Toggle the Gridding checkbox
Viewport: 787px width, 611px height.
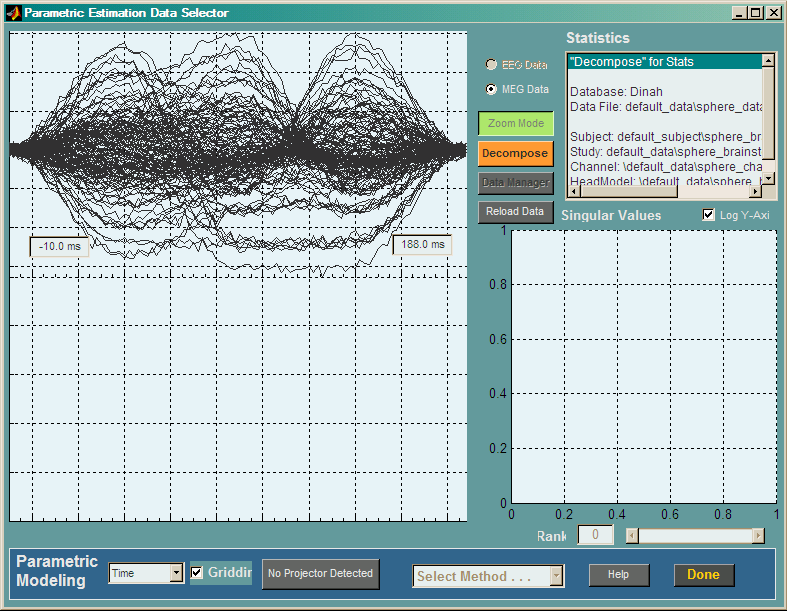(197, 573)
